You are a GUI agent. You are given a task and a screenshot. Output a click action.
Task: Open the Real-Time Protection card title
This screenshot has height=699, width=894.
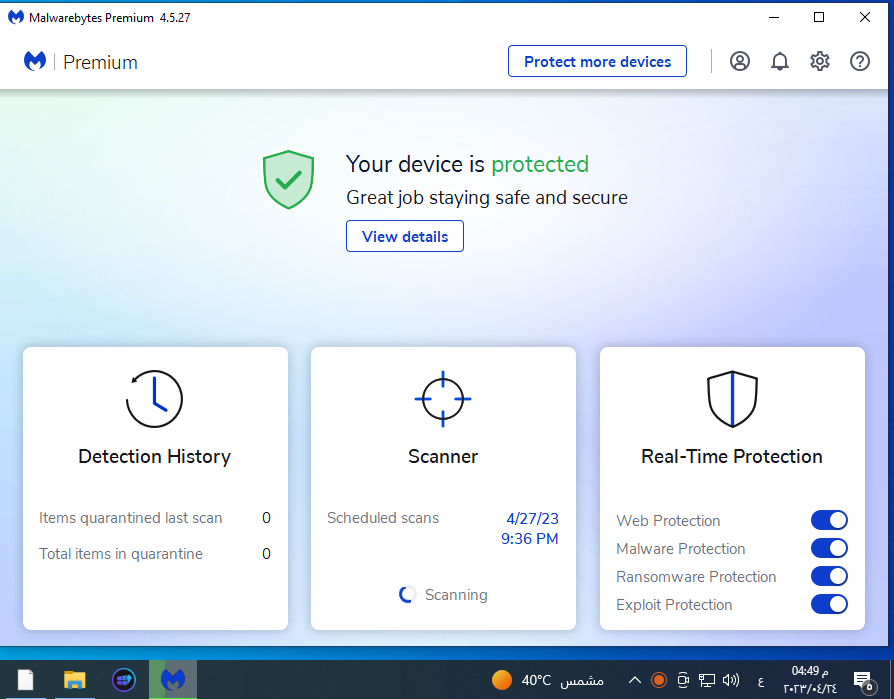coord(732,456)
